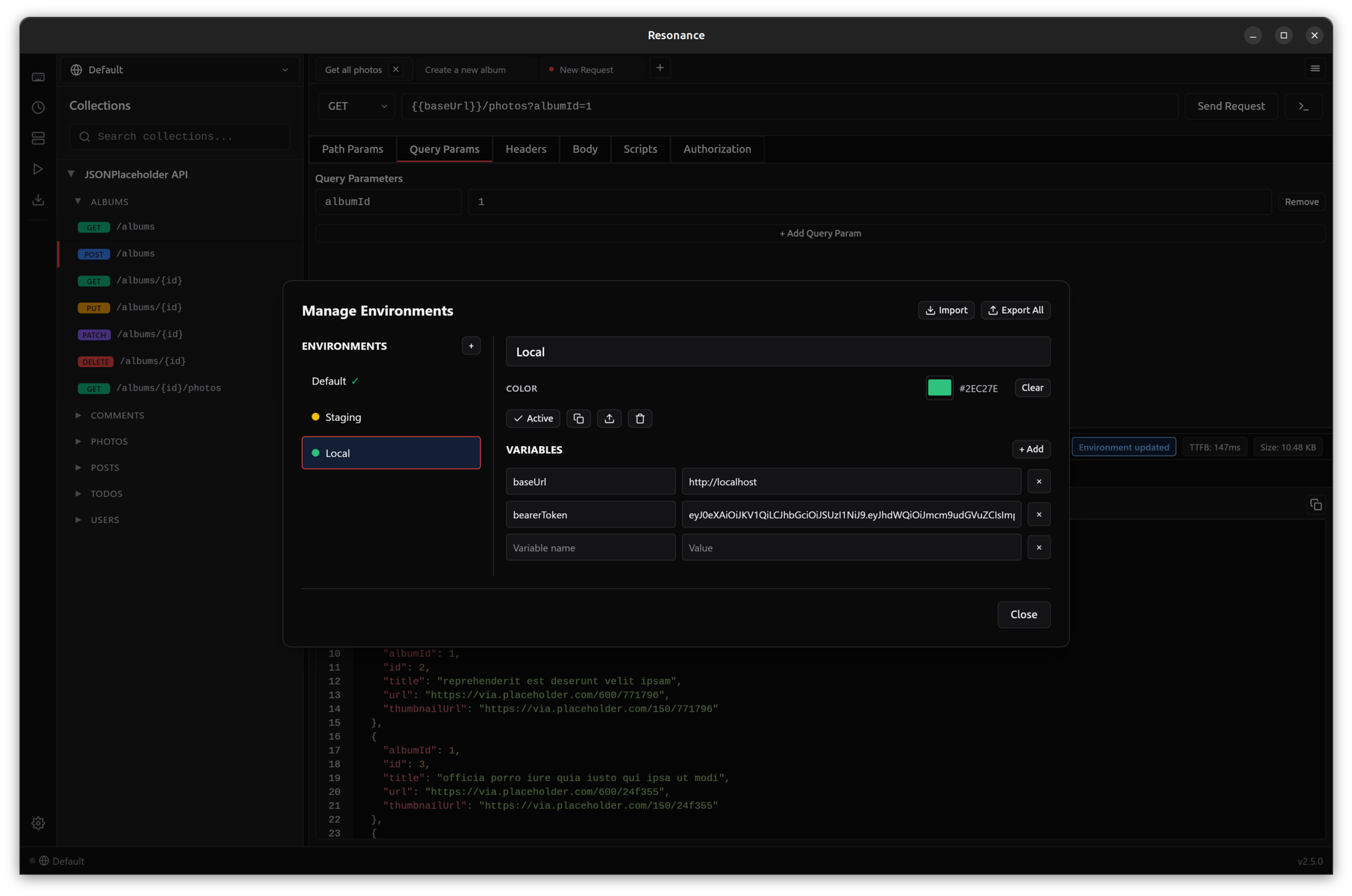Open PATCH /albums/{id} request
Image resolution: width=1352 pixels, height=896 pixels.
180,334
